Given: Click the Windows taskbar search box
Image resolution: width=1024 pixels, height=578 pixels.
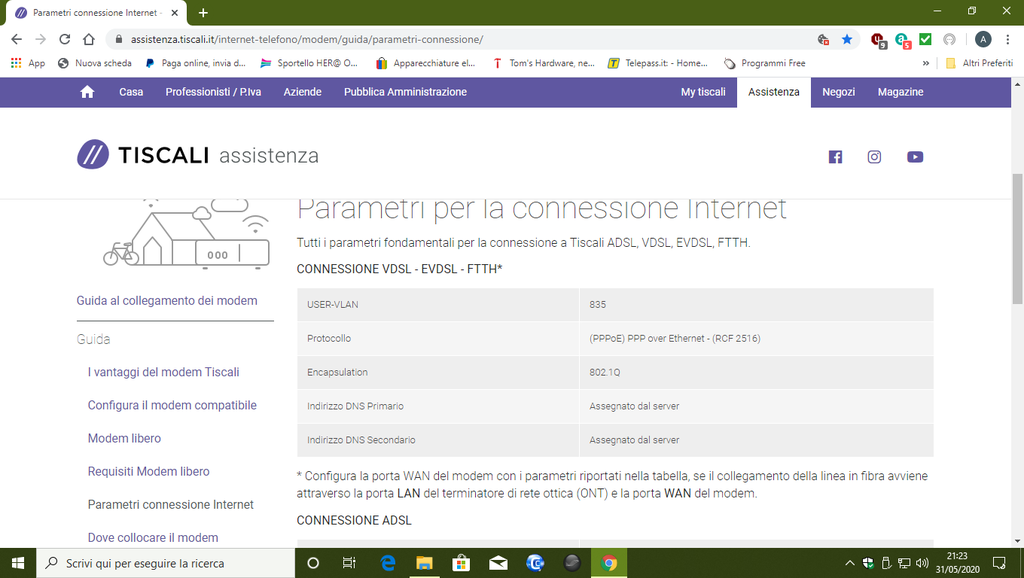Looking at the screenshot, I should 165,563.
